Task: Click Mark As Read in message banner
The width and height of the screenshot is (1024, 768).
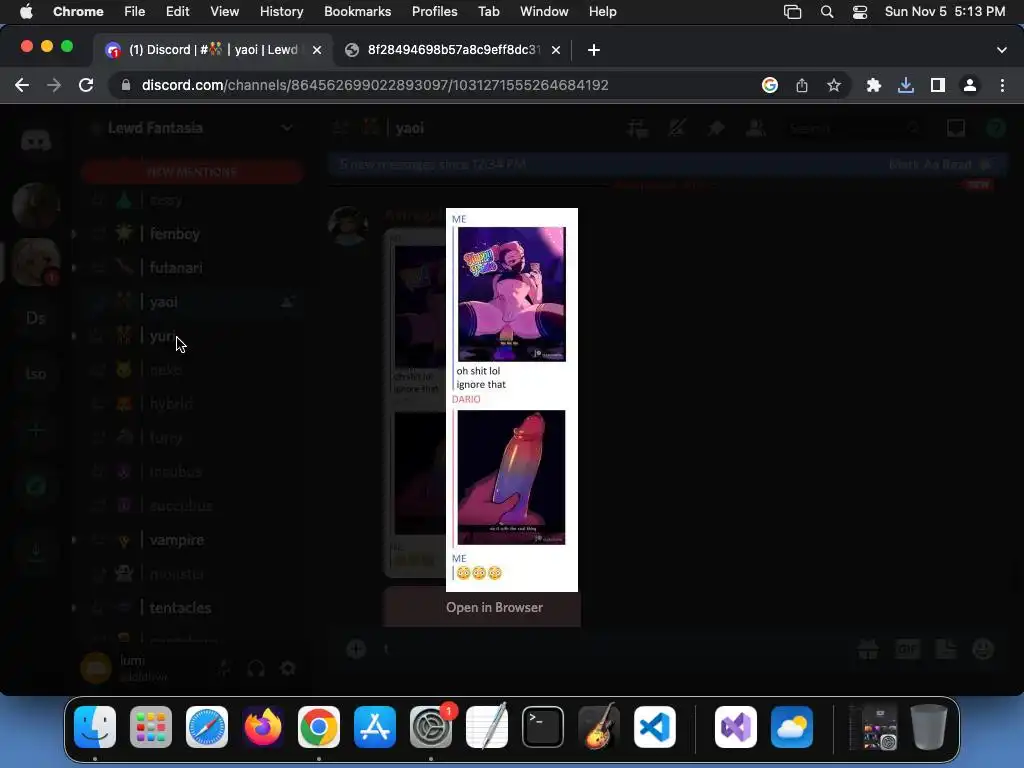Action: point(939,165)
